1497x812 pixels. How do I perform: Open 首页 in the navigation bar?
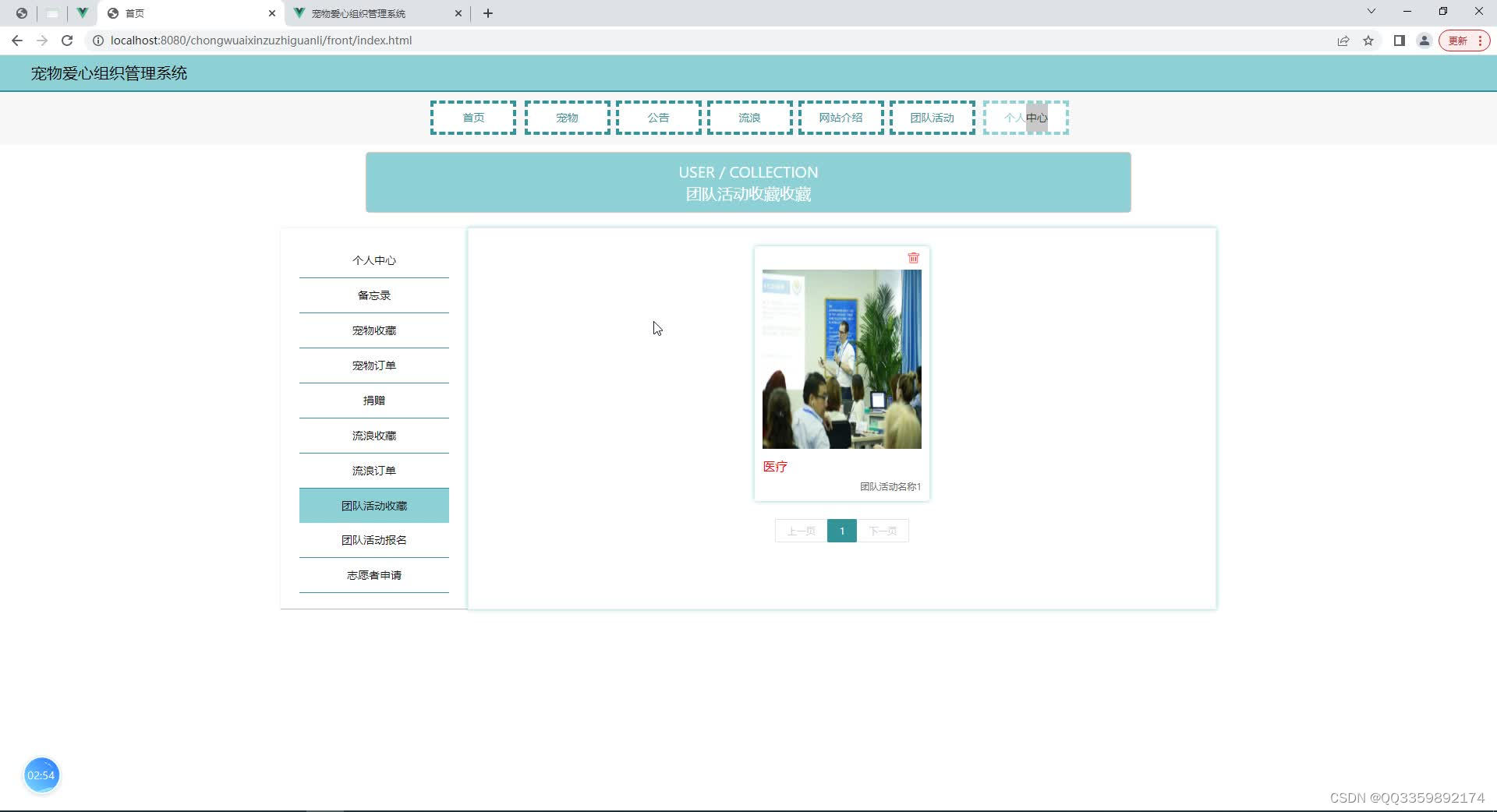473,118
